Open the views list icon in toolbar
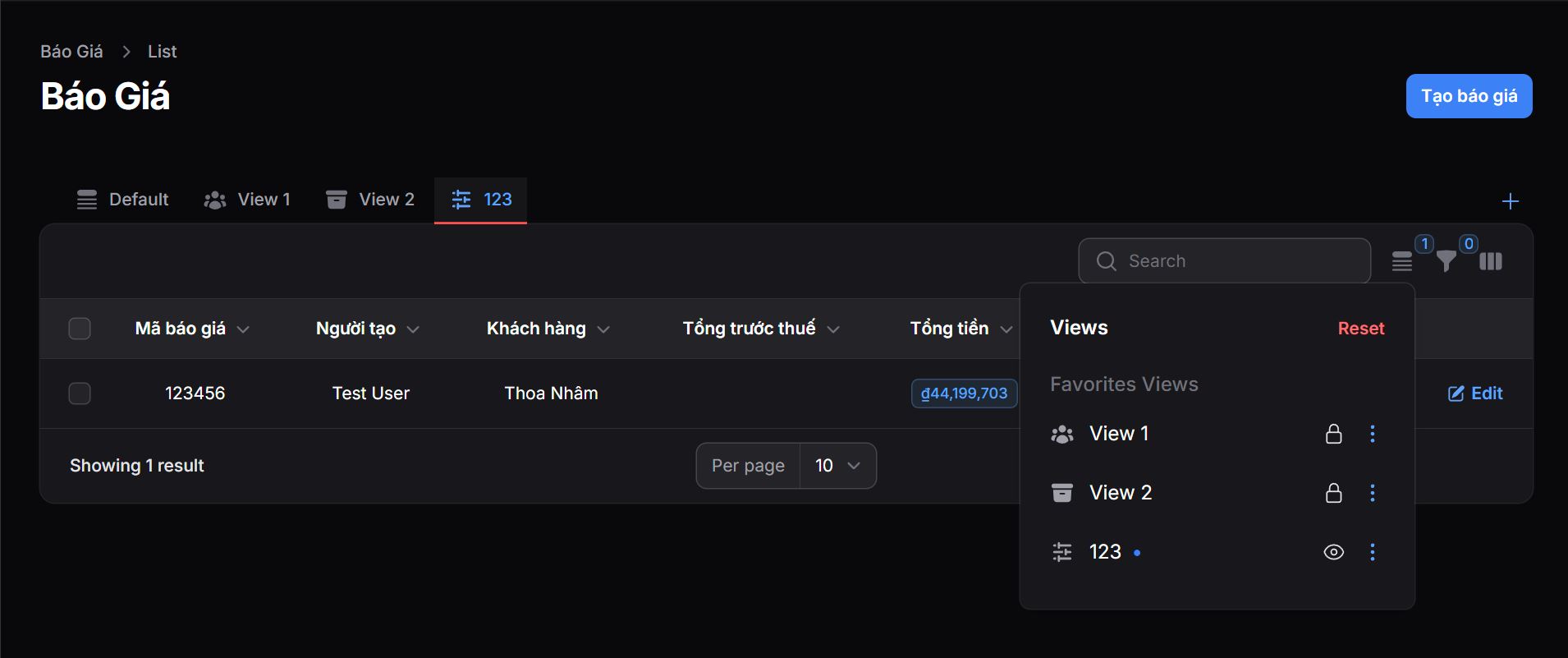 pos(1402,261)
